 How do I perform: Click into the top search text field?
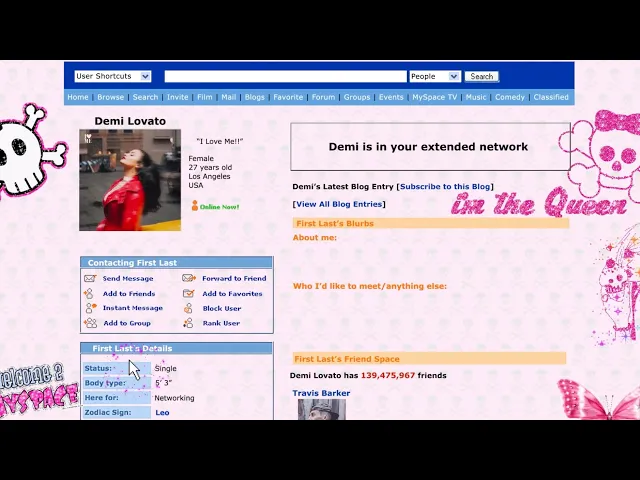point(285,76)
